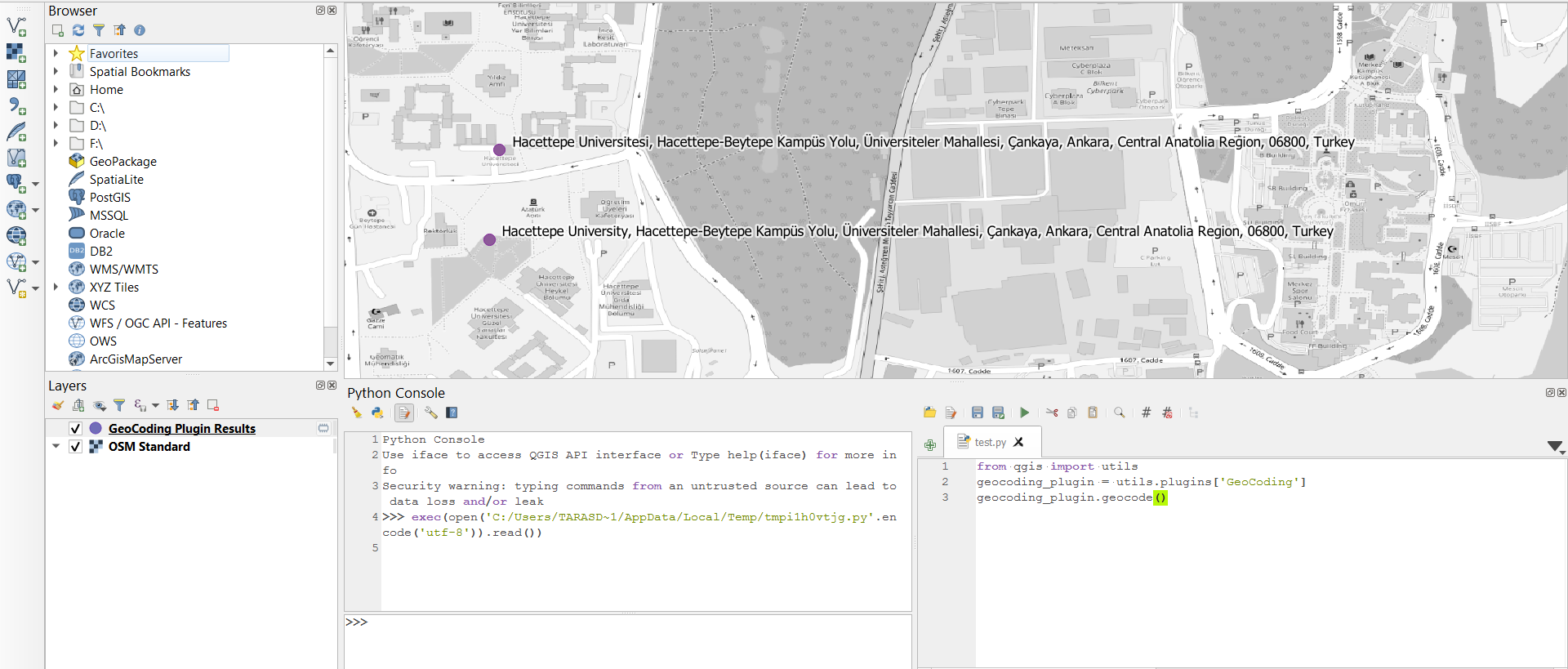The height and width of the screenshot is (669, 1568).
Task: Paste clipboard into script editor
Action: click(1093, 413)
